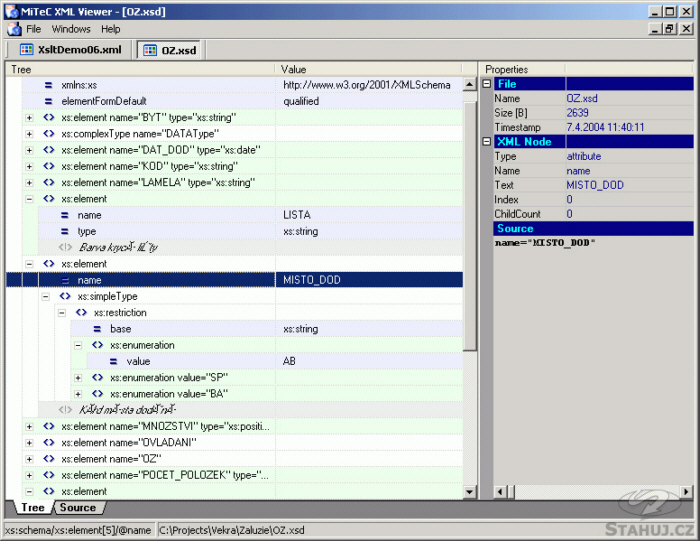Collapse the xs:simpleType node

coord(46,296)
